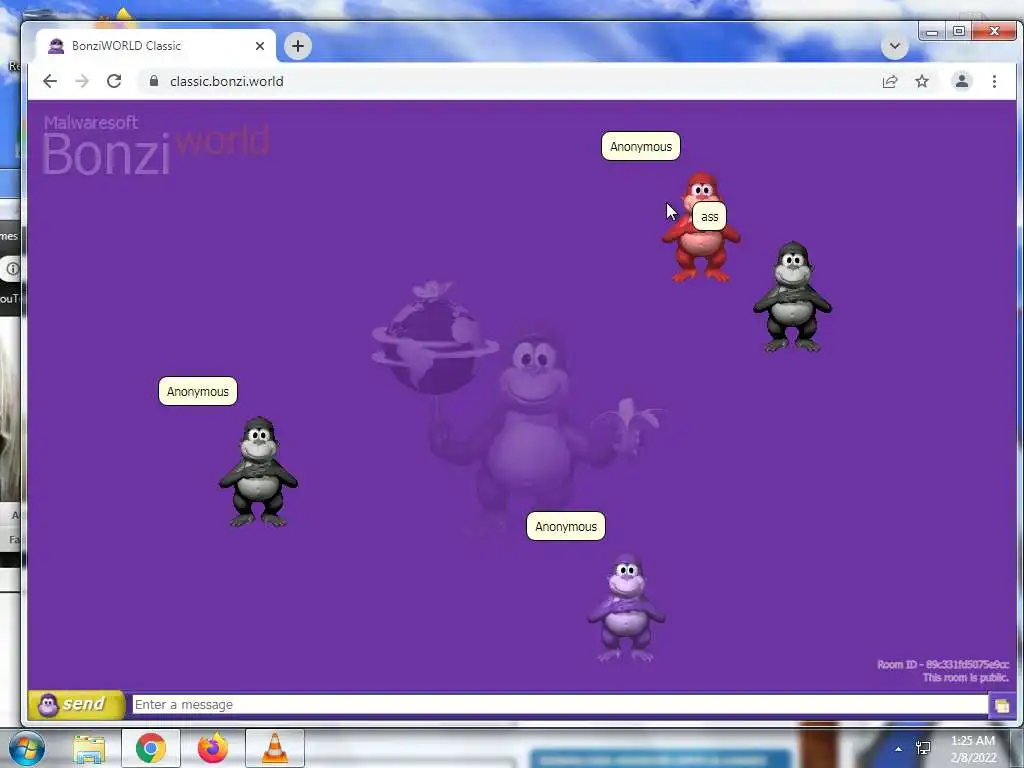Click Anonymous label above left black Bonzi
This screenshot has height=768, width=1024.
point(198,391)
